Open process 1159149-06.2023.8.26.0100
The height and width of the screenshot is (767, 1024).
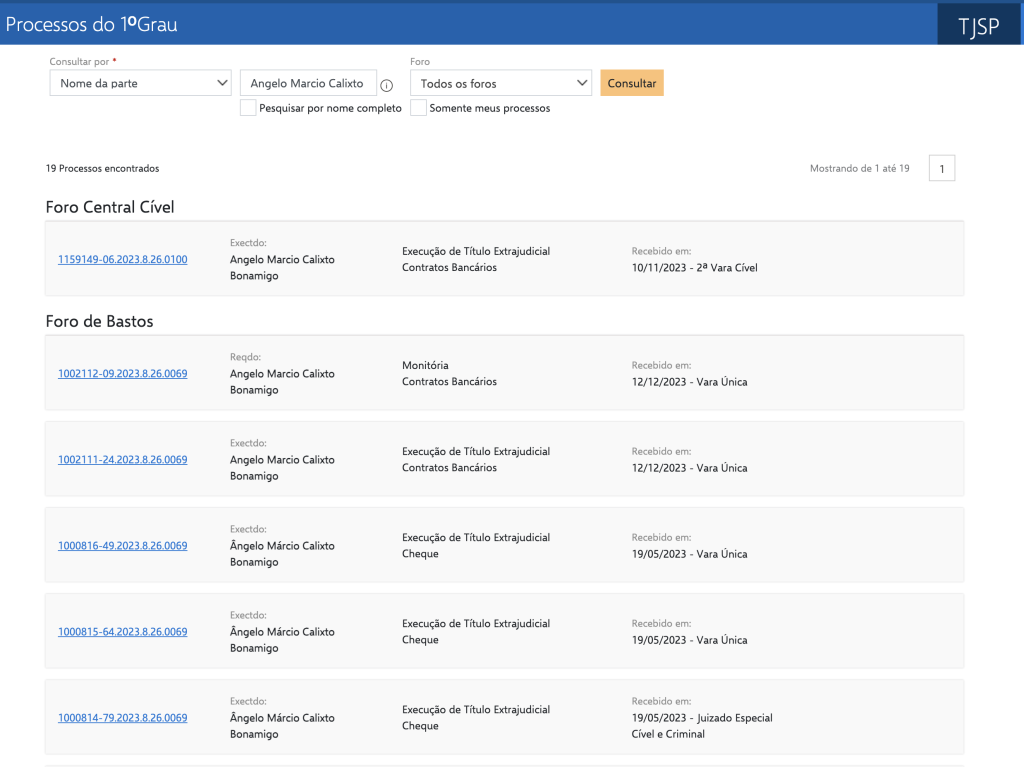click(x=122, y=260)
